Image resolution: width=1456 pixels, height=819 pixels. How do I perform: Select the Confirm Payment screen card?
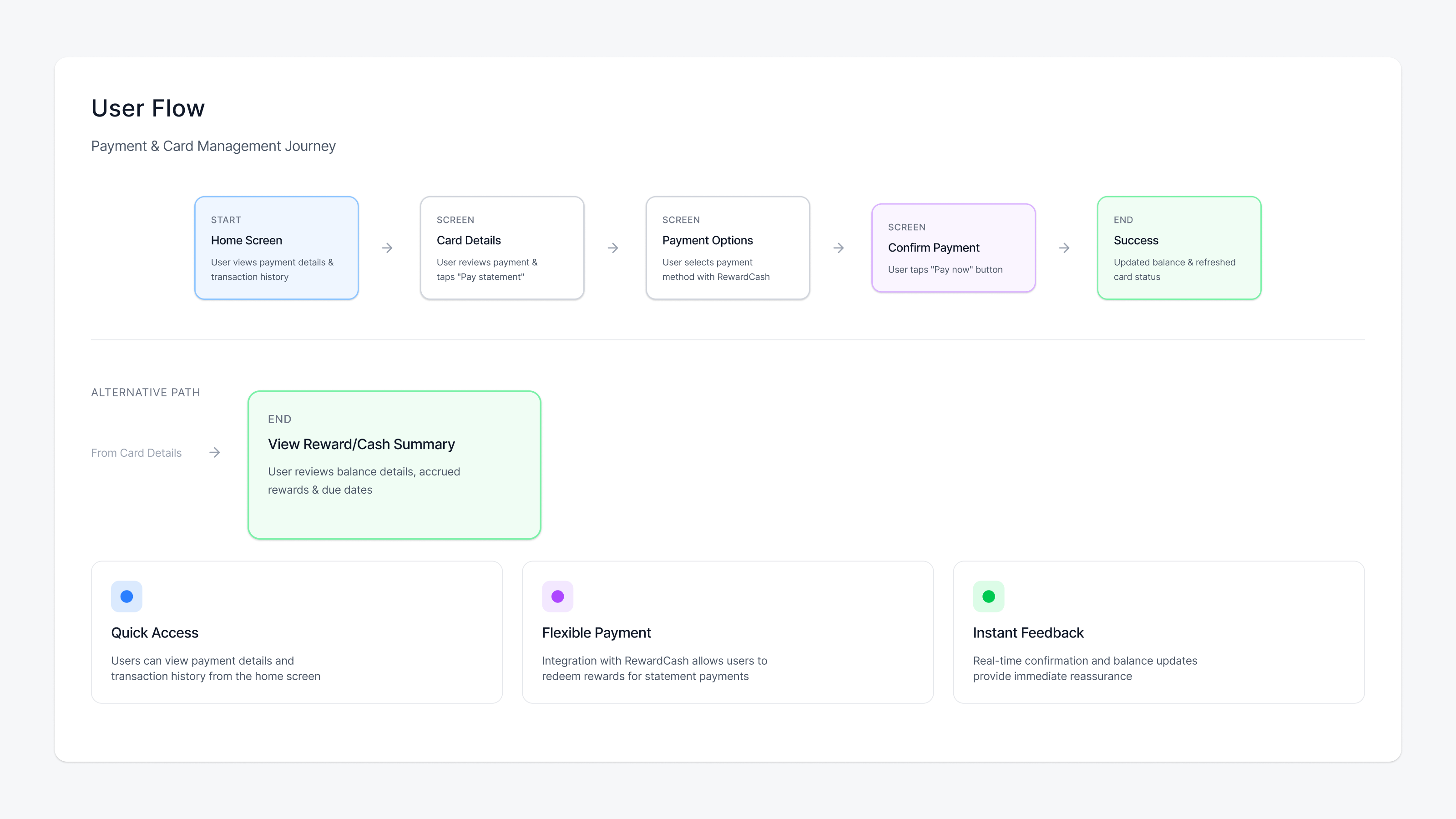coord(953,248)
